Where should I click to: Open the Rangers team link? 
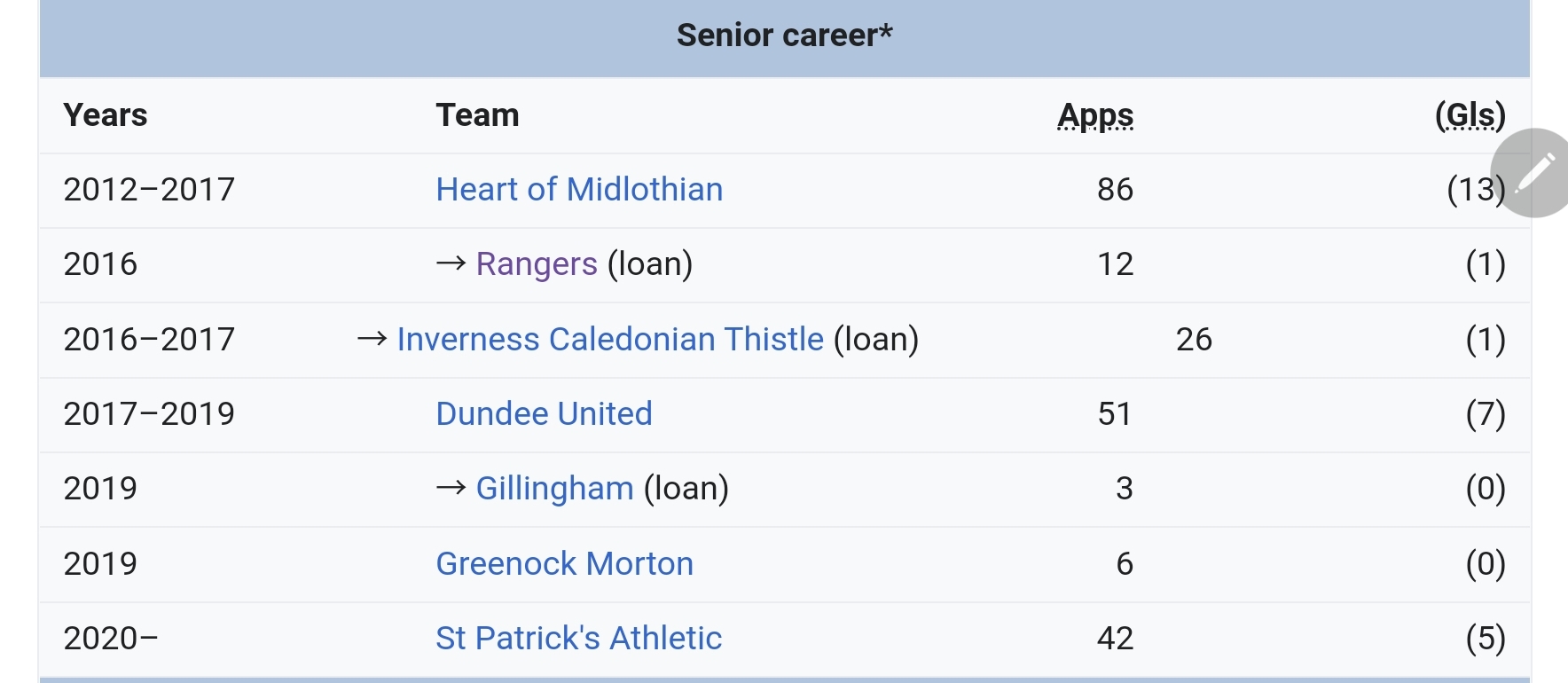point(537,264)
